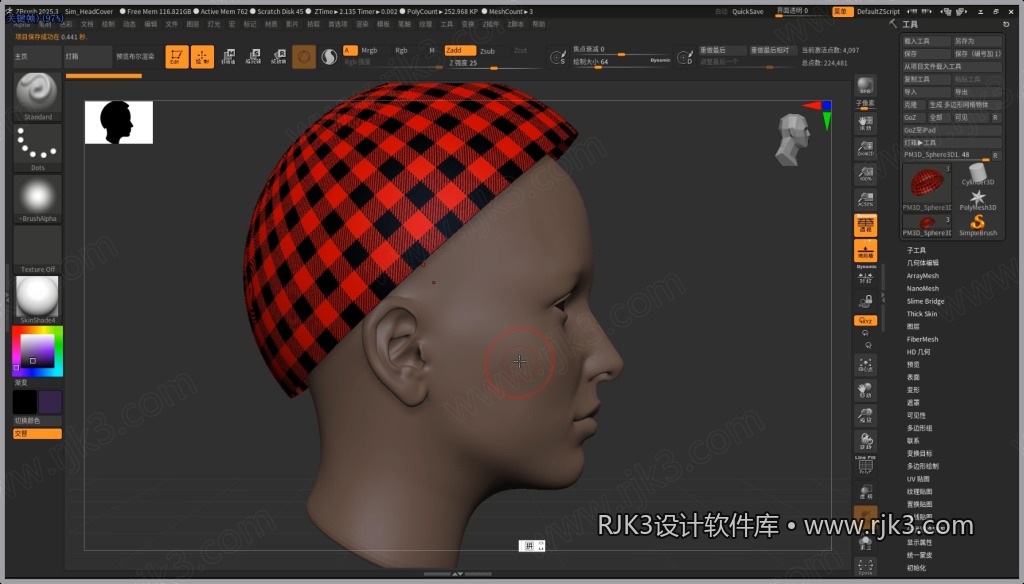Open the BrushAlpha selector
The height and width of the screenshot is (584, 1024).
click(37, 199)
